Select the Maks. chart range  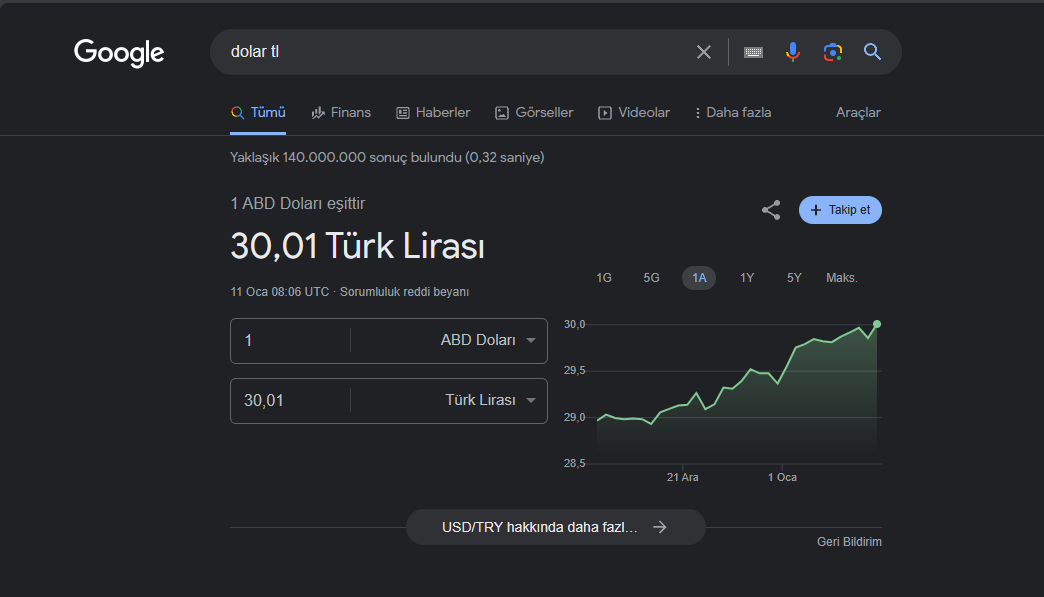tap(842, 278)
